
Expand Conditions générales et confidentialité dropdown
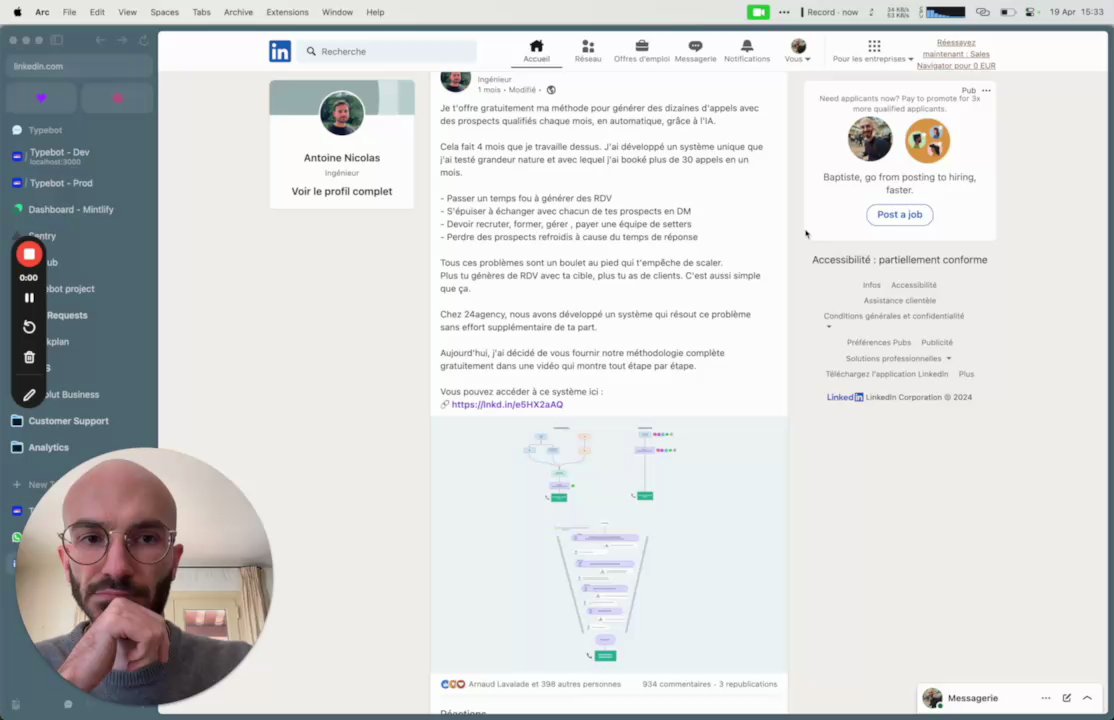click(894, 320)
